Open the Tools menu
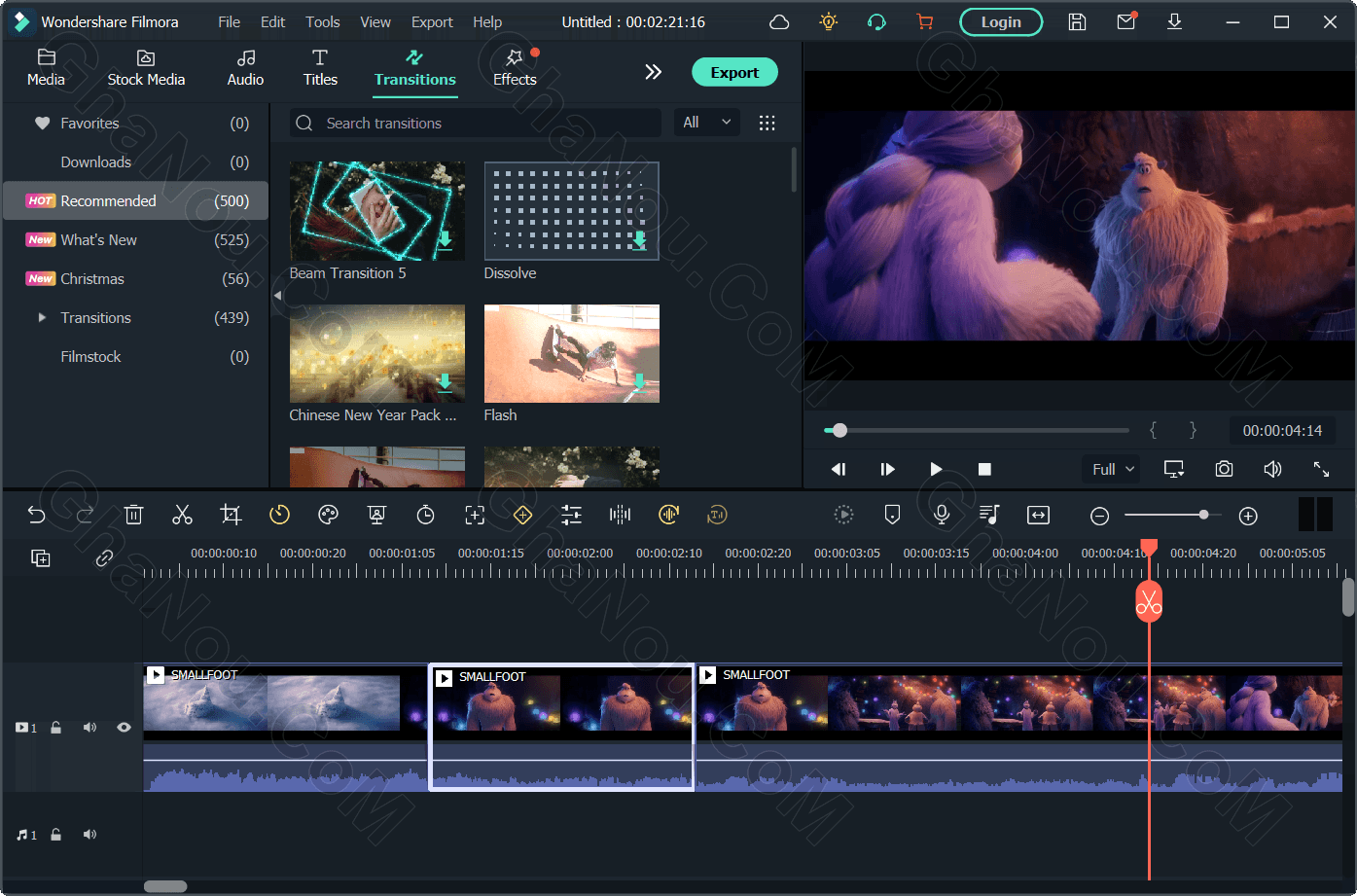The height and width of the screenshot is (896, 1357). click(x=323, y=22)
